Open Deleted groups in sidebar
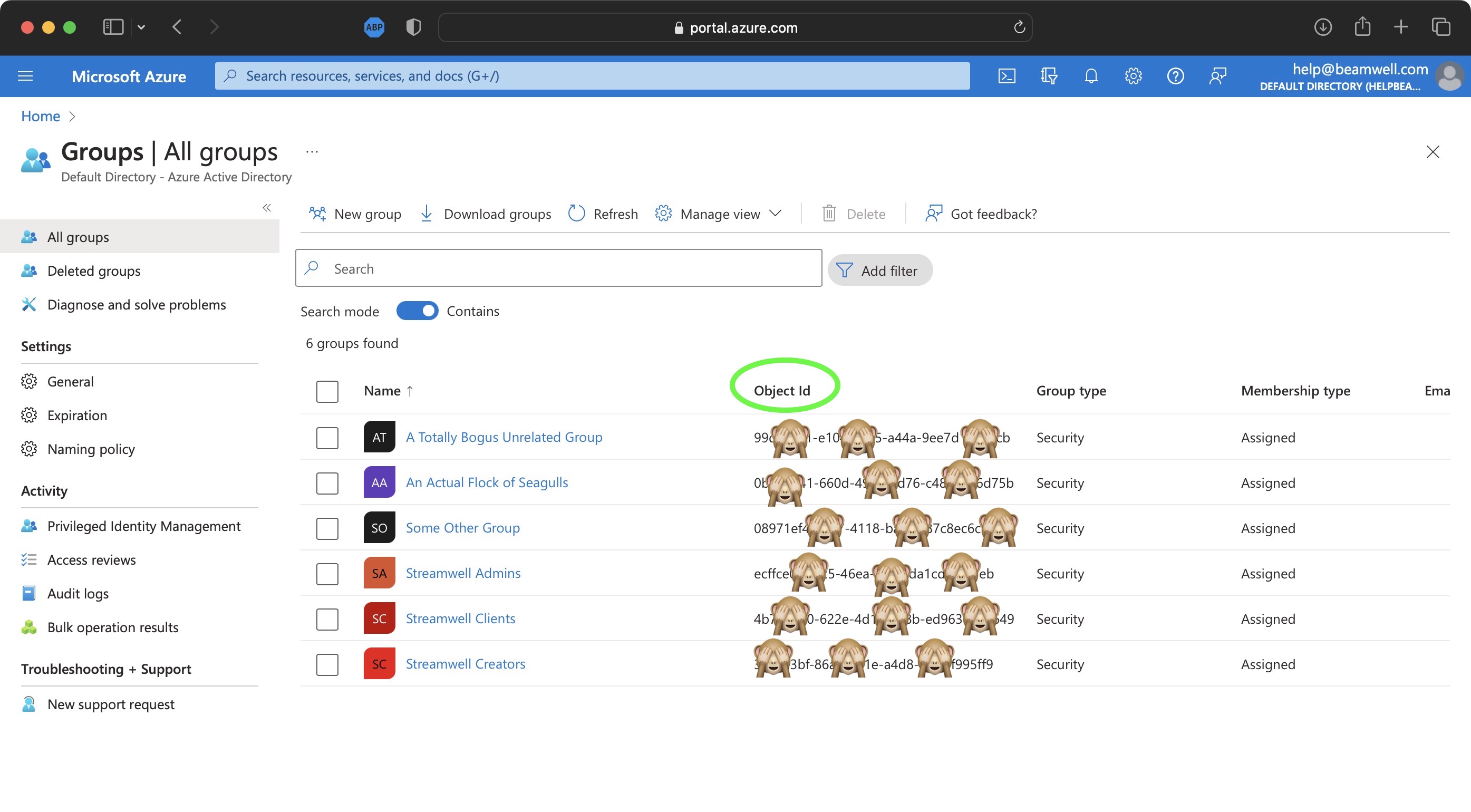The image size is (1471, 812). pyautogui.click(x=94, y=271)
